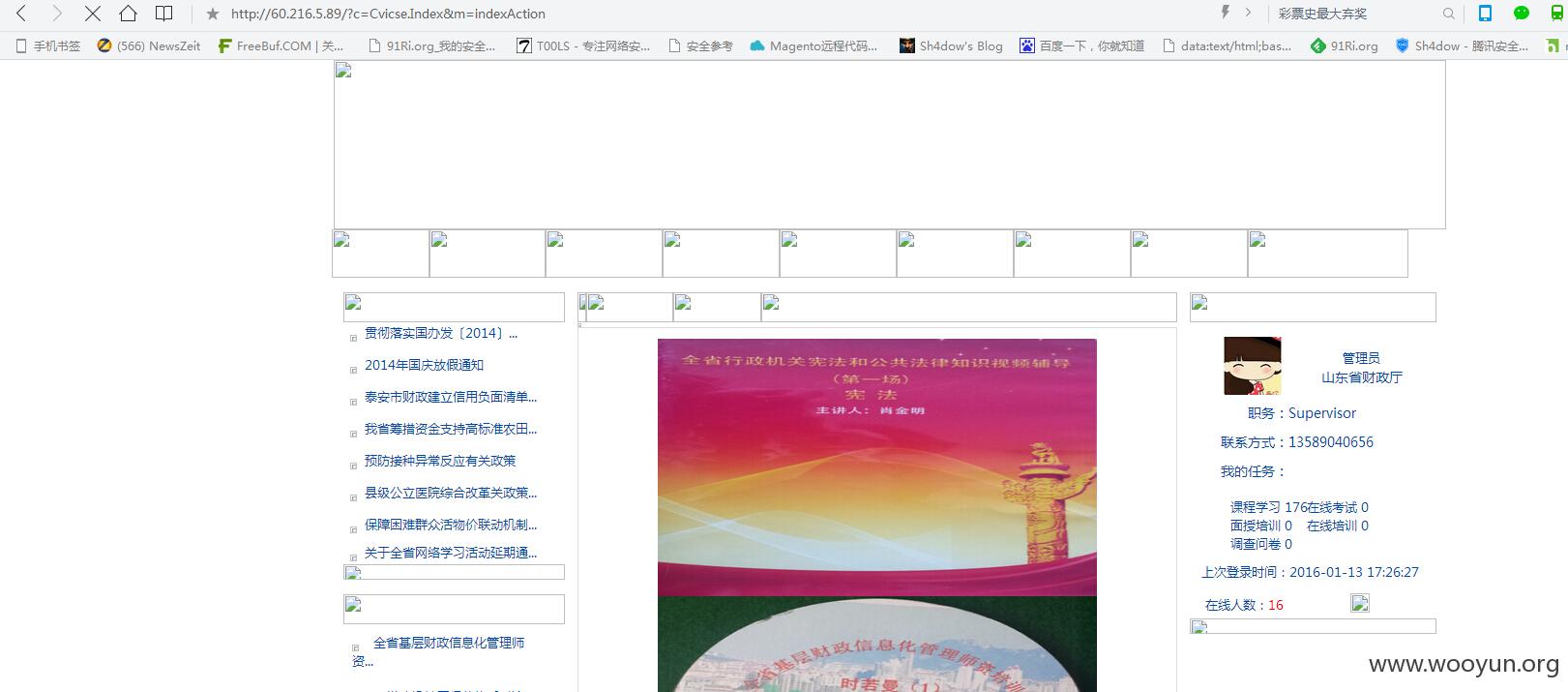This screenshot has height=692, width=1568.
Task: Open link 县级公立医院综合改革关政策
Action: [x=451, y=493]
